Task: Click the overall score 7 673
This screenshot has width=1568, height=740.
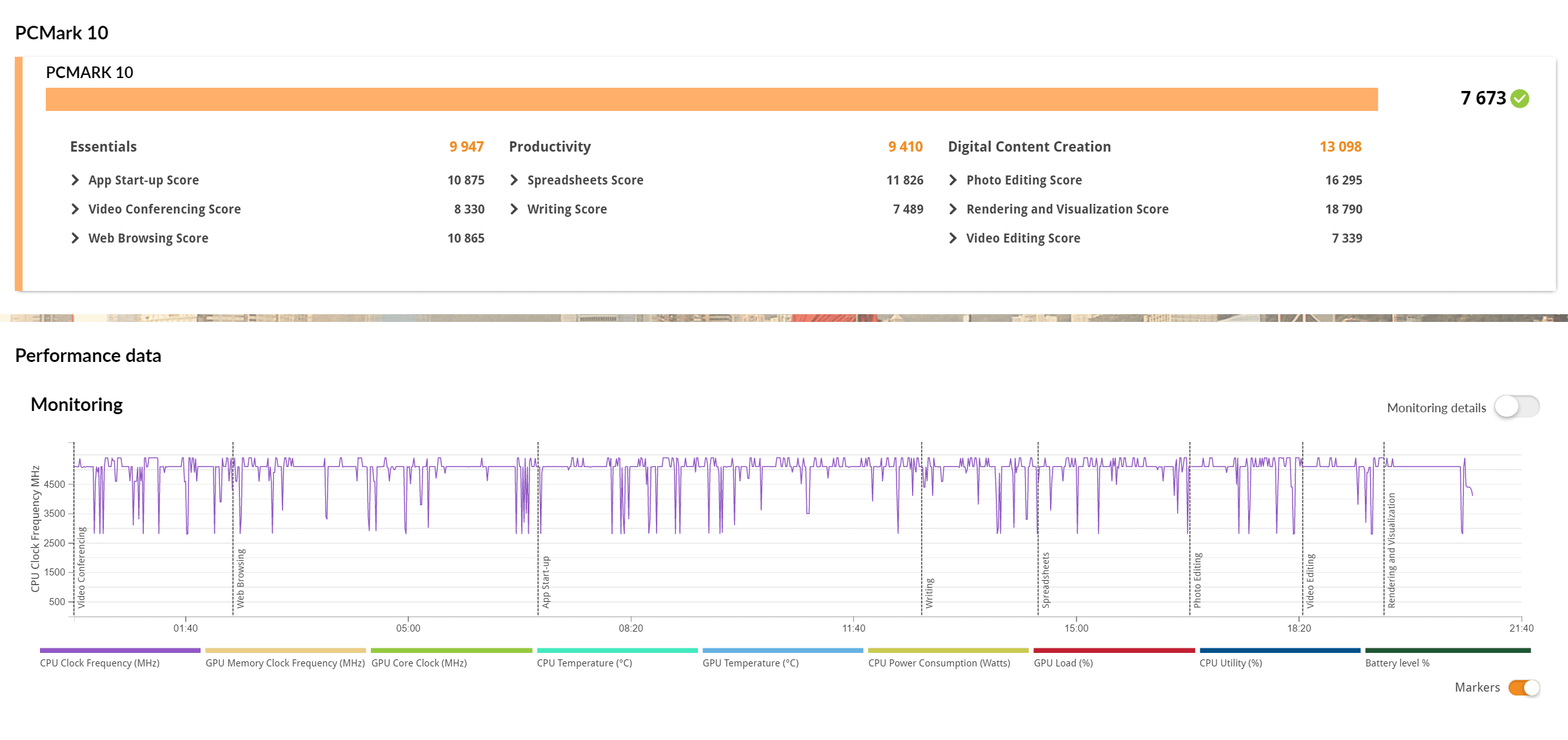Action: click(x=1483, y=98)
